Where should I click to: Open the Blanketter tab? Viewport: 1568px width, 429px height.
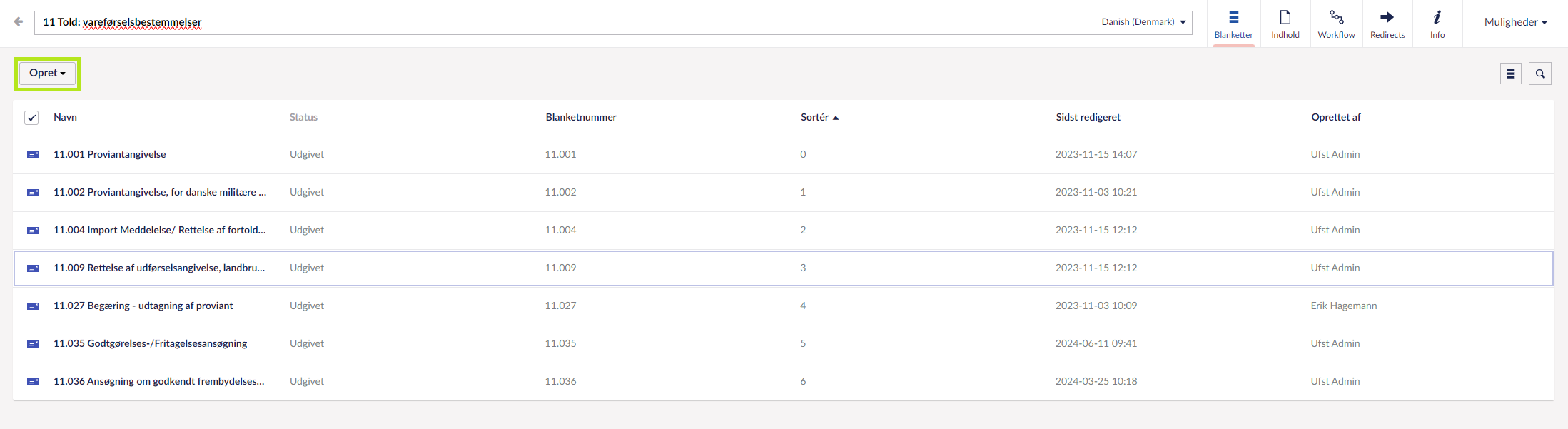coord(1233,24)
